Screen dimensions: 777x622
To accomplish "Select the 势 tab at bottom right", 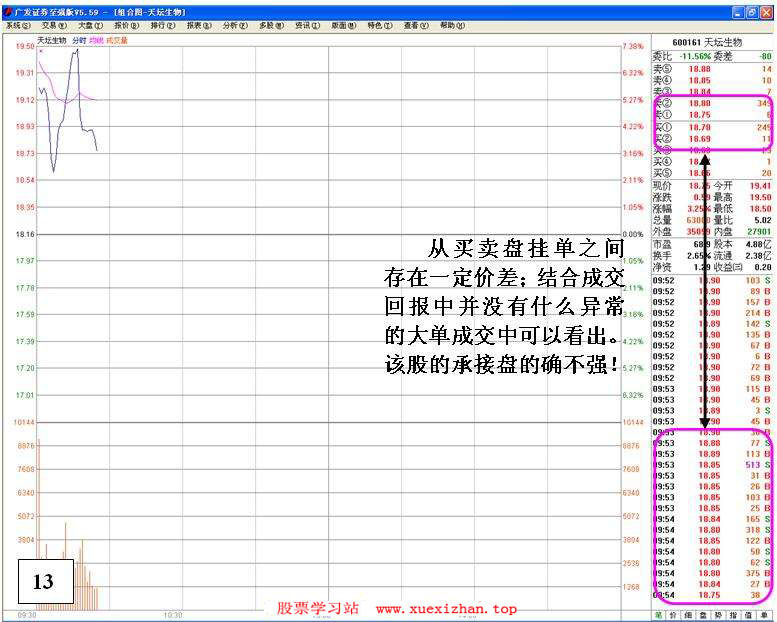I will click(719, 616).
